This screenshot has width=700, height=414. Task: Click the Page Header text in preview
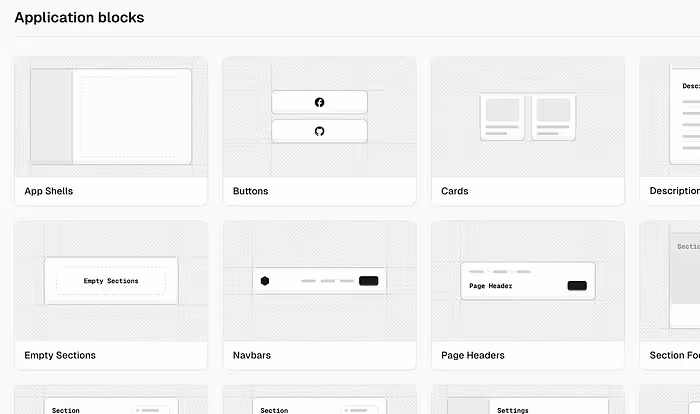[x=491, y=286]
